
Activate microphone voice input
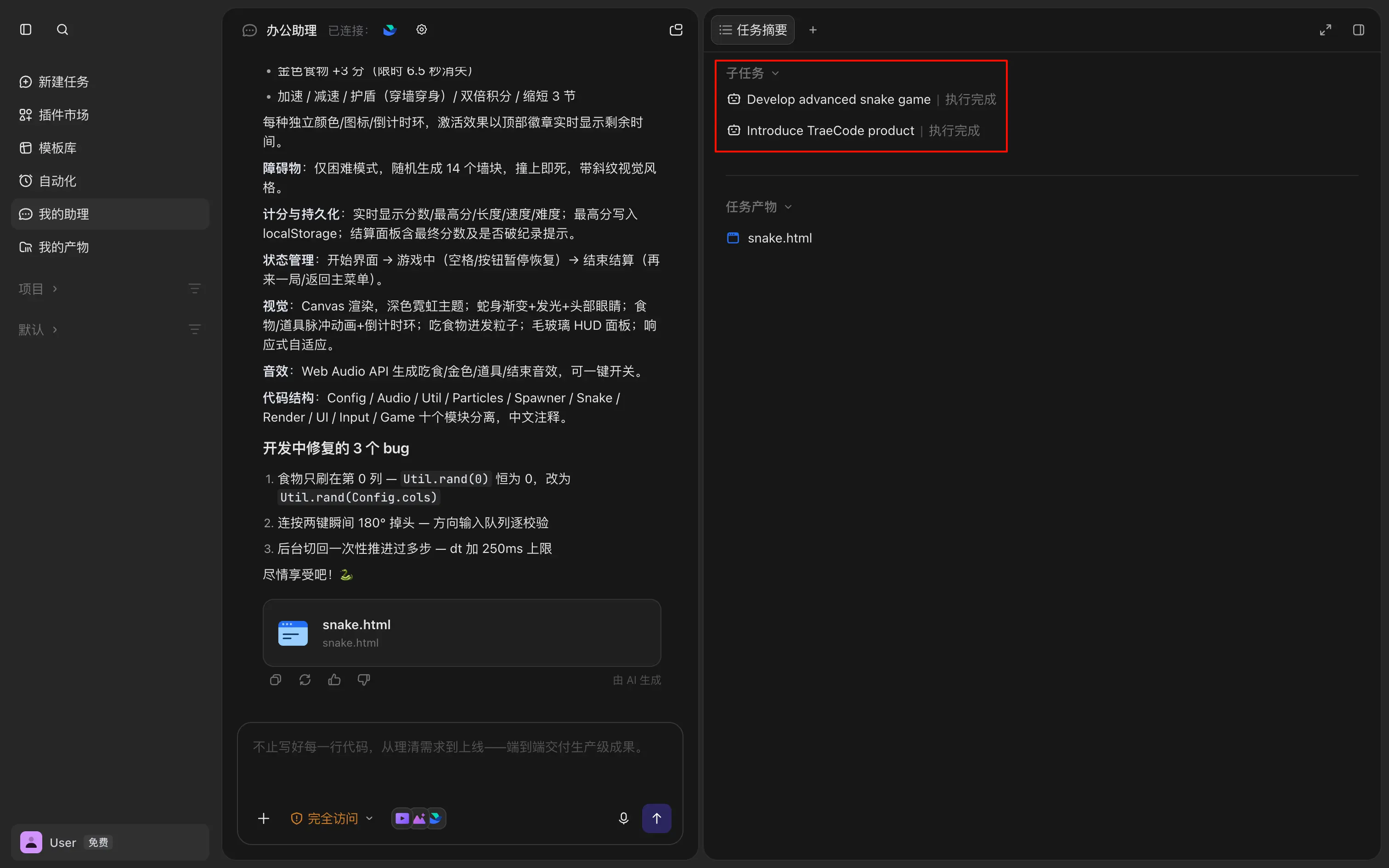pyautogui.click(x=623, y=818)
